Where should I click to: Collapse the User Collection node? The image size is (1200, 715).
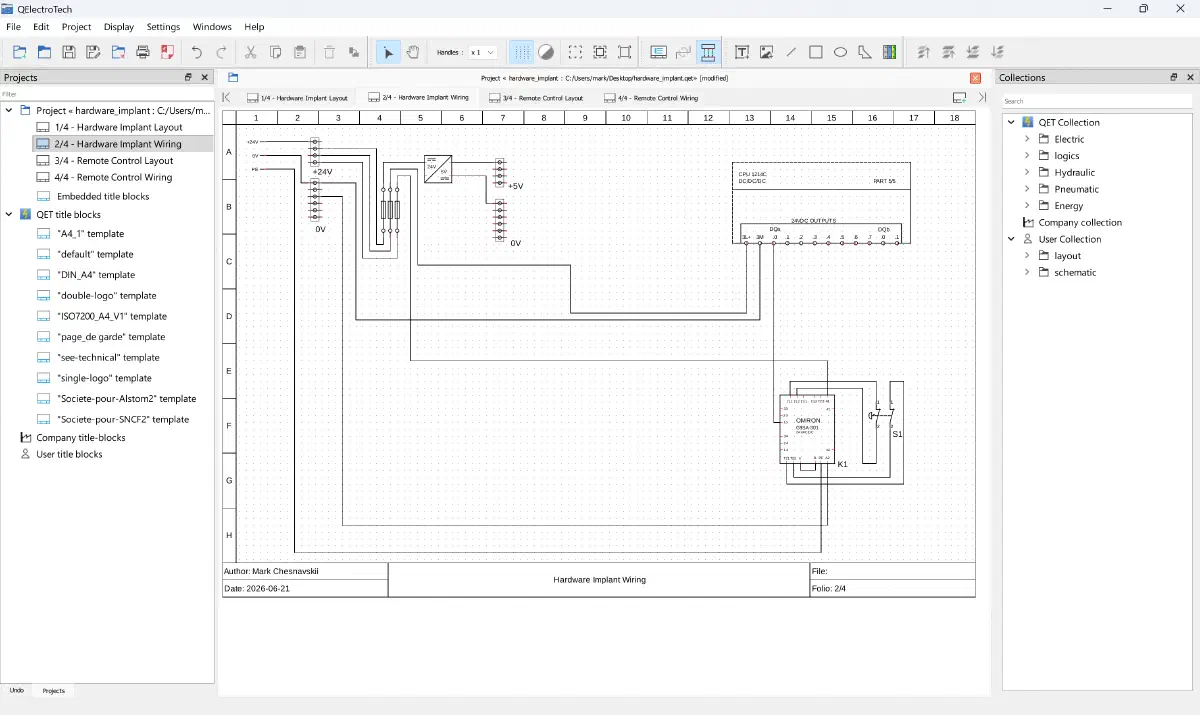[1011, 239]
